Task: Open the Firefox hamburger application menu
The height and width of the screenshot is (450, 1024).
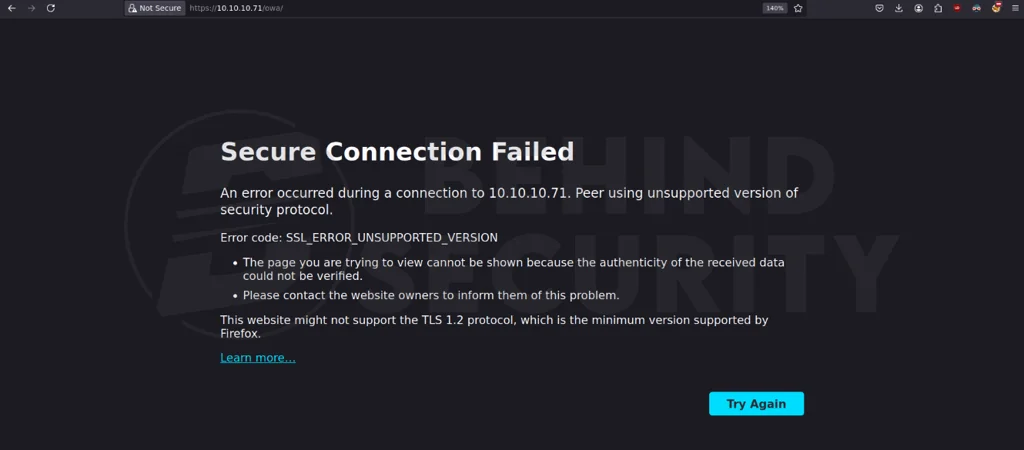Action: (x=1014, y=8)
